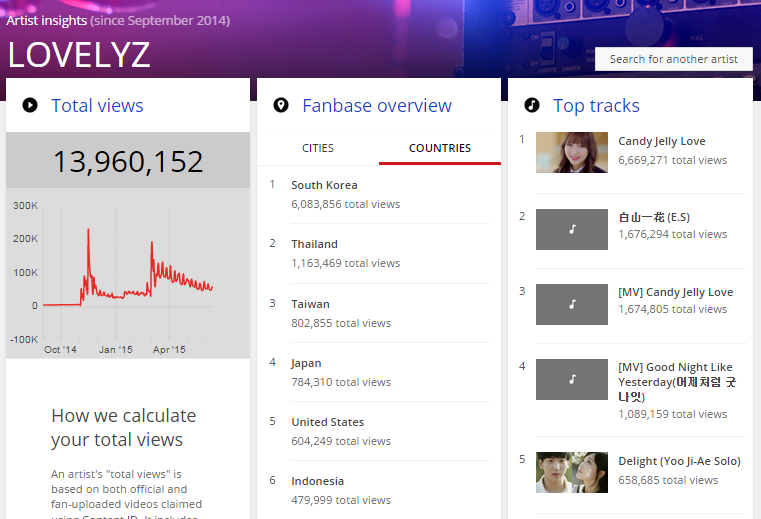Viewport: 761px width, 519px height.
Task: Click the How we calculate your total views heading
Action: 123,428
